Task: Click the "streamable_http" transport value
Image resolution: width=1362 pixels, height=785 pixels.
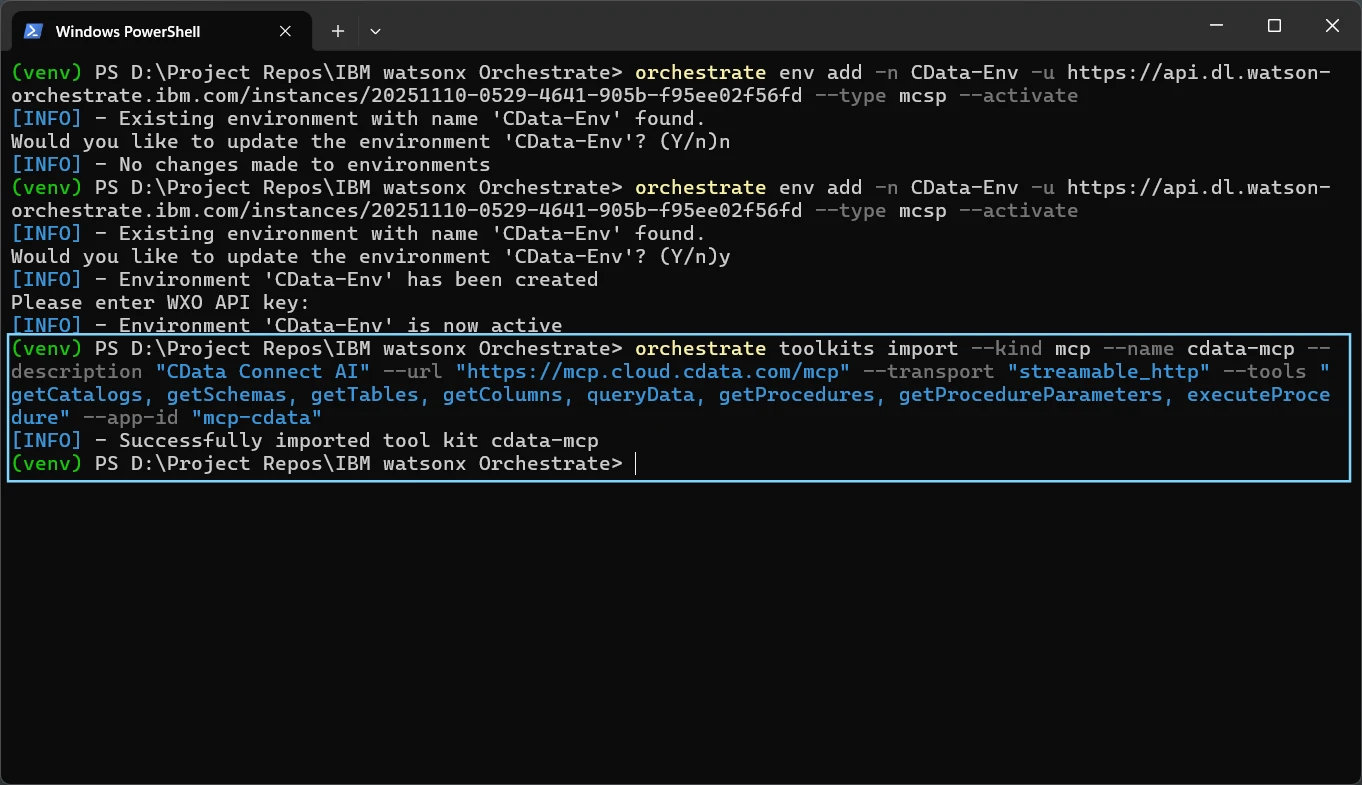Action: click(x=1109, y=372)
